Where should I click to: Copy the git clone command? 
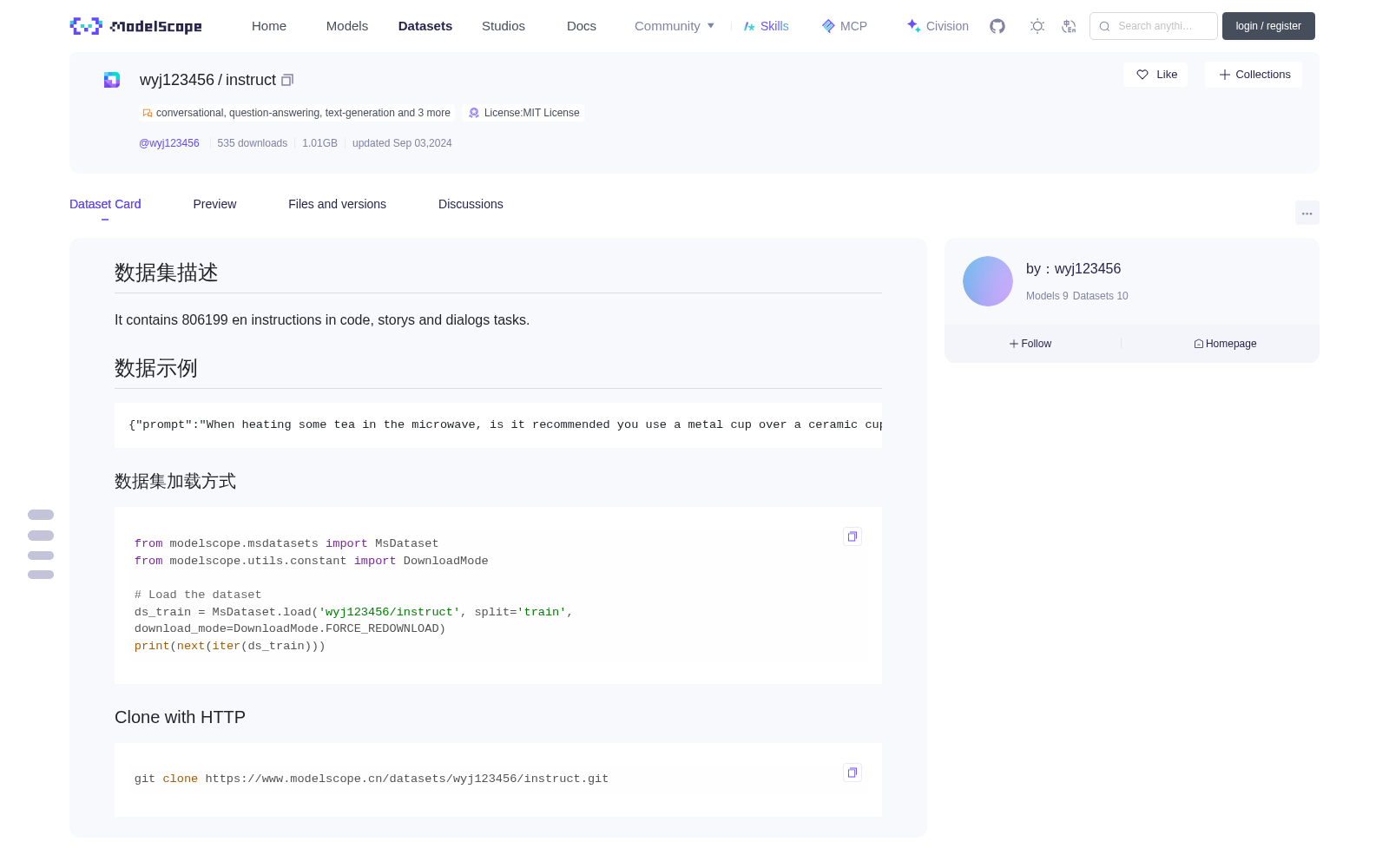852,773
